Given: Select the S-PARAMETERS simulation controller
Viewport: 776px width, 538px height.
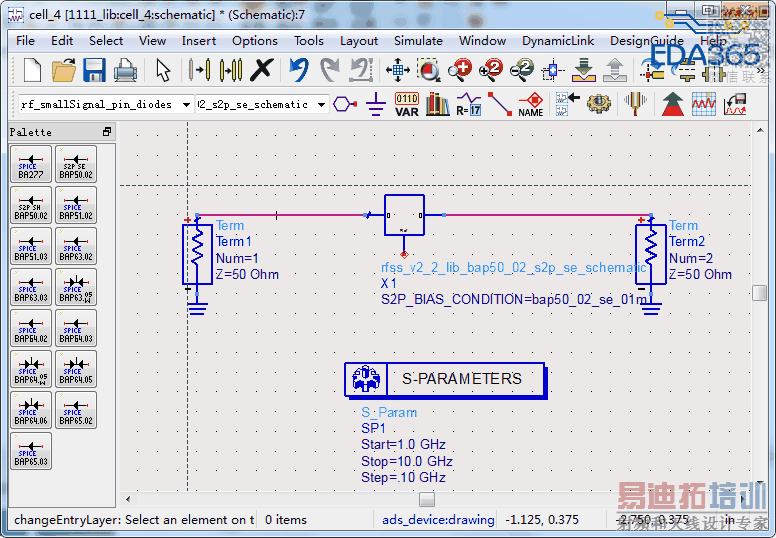Looking at the screenshot, I should pos(445,380).
